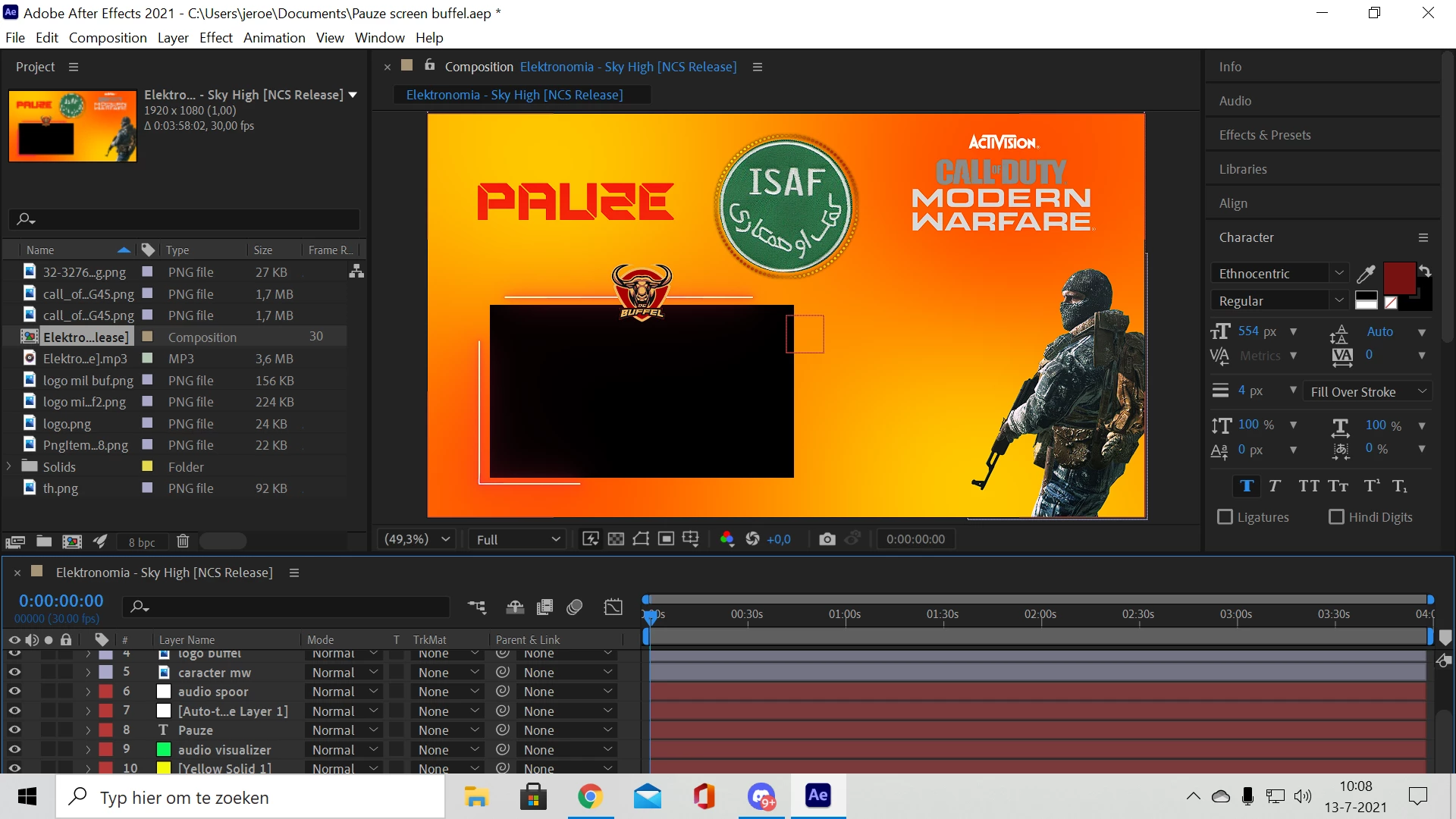Image resolution: width=1456 pixels, height=819 pixels.
Task: Take a snapshot with the camera icon
Action: [827, 539]
